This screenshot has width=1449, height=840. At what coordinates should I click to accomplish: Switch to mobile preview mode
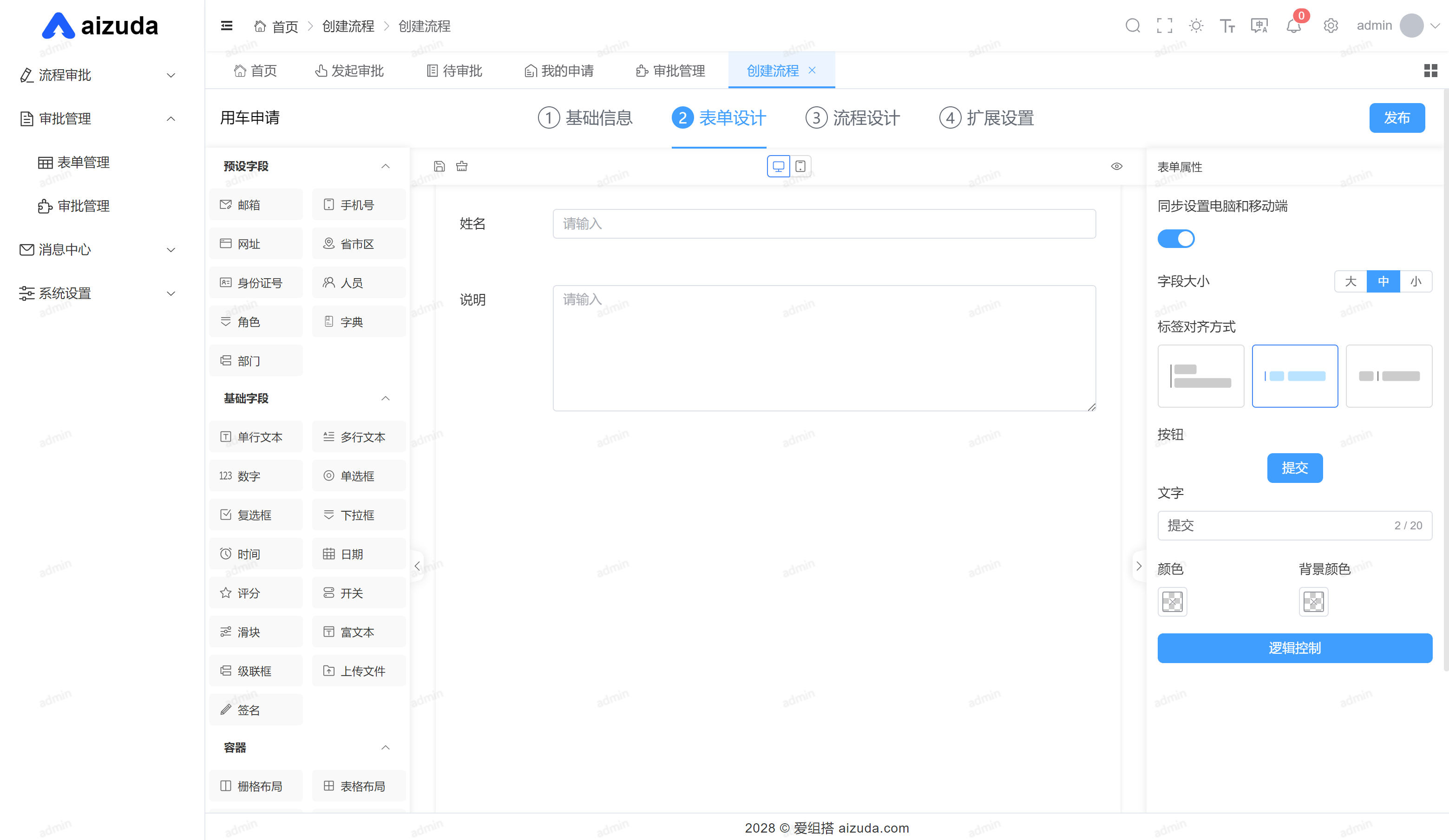[x=800, y=167]
